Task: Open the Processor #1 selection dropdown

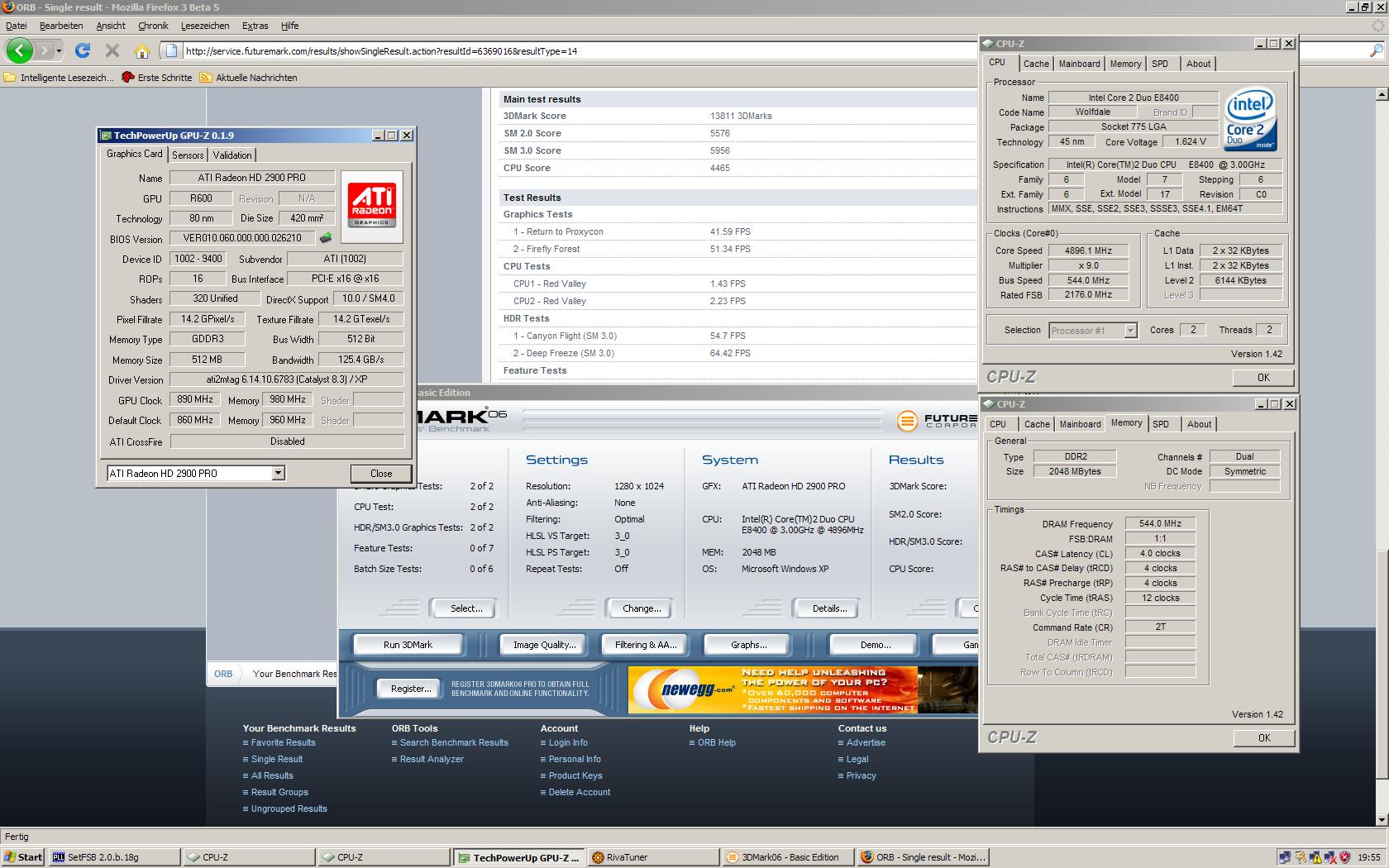Action: [1130, 331]
